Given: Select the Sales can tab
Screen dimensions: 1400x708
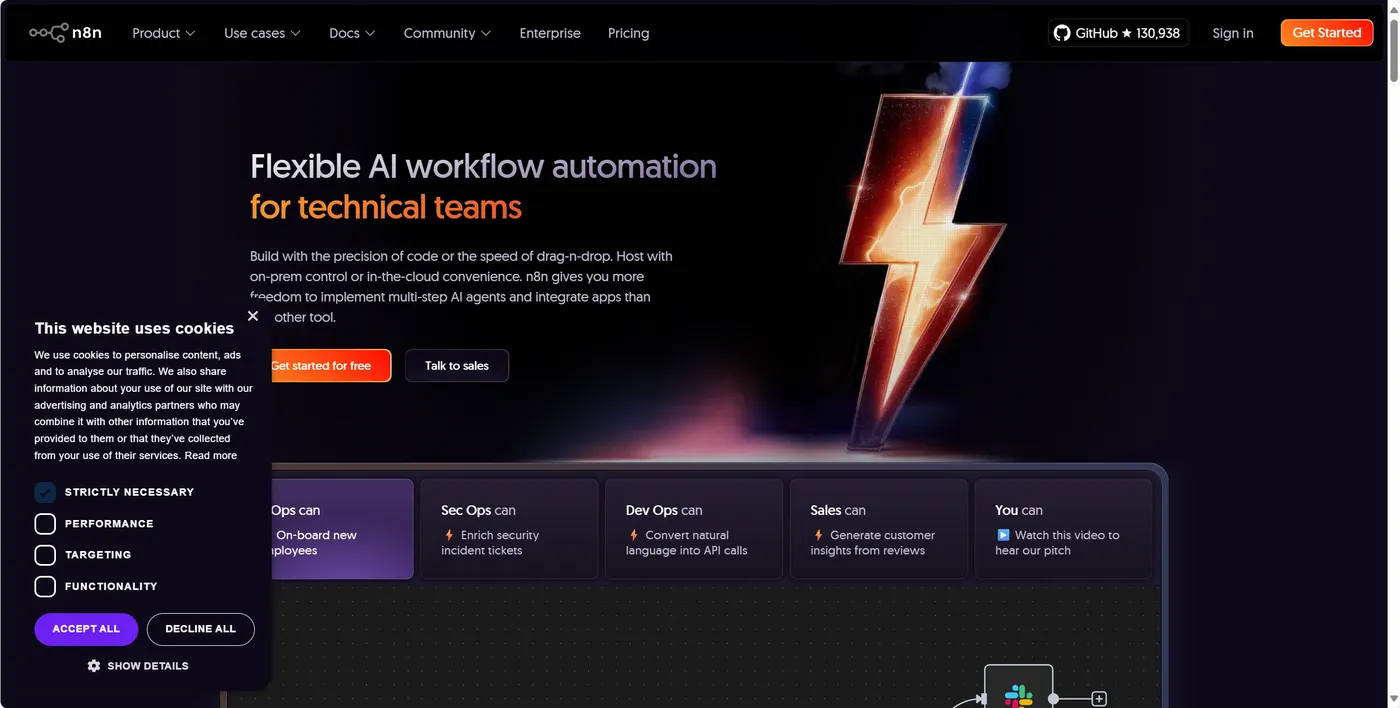Looking at the screenshot, I should [x=879, y=529].
